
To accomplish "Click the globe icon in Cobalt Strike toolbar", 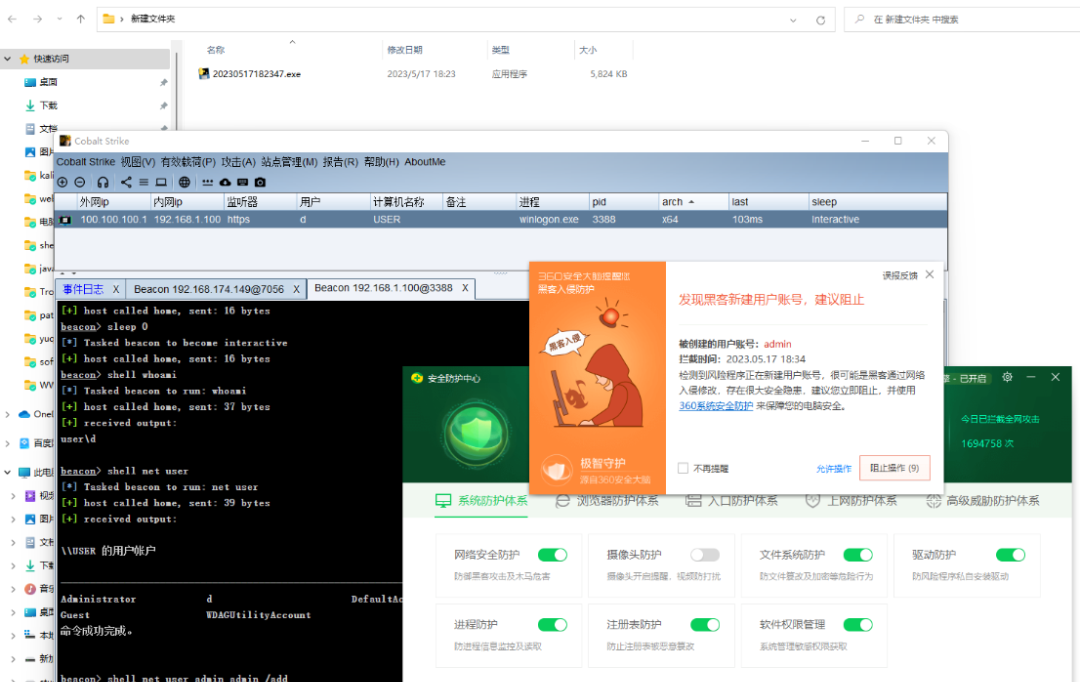I will pyautogui.click(x=185, y=183).
